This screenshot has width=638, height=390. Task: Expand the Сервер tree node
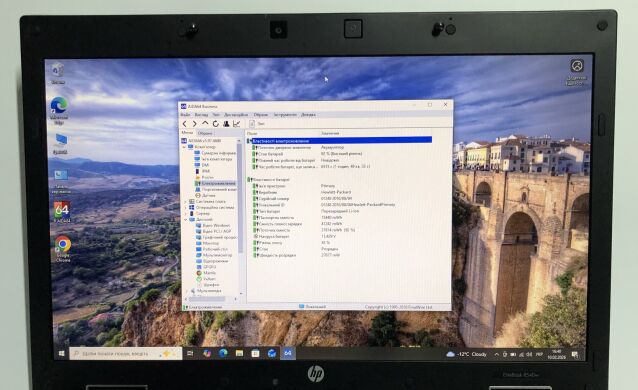click(186, 213)
